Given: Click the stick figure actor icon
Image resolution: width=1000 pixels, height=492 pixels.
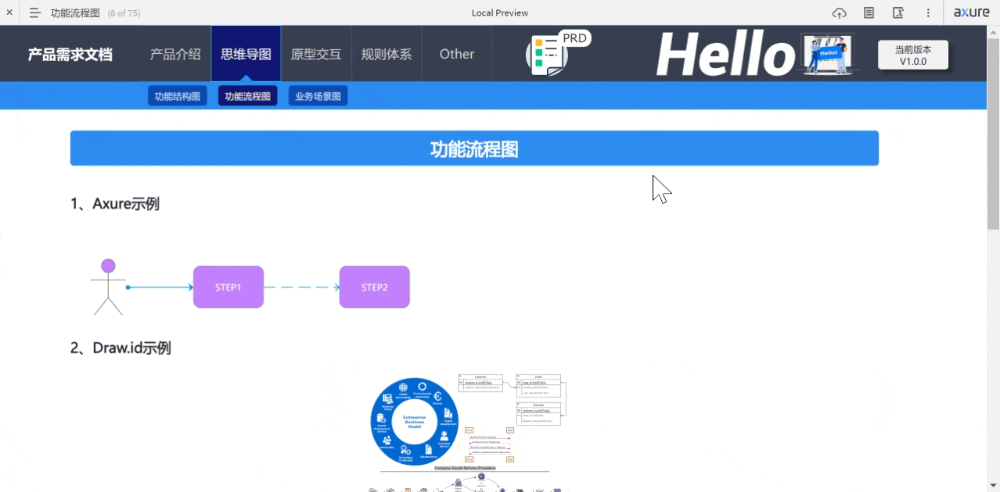Looking at the screenshot, I should pos(108,287).
